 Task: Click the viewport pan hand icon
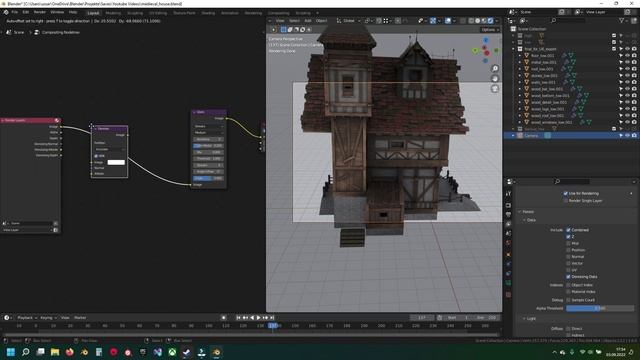tap(495, 78)
